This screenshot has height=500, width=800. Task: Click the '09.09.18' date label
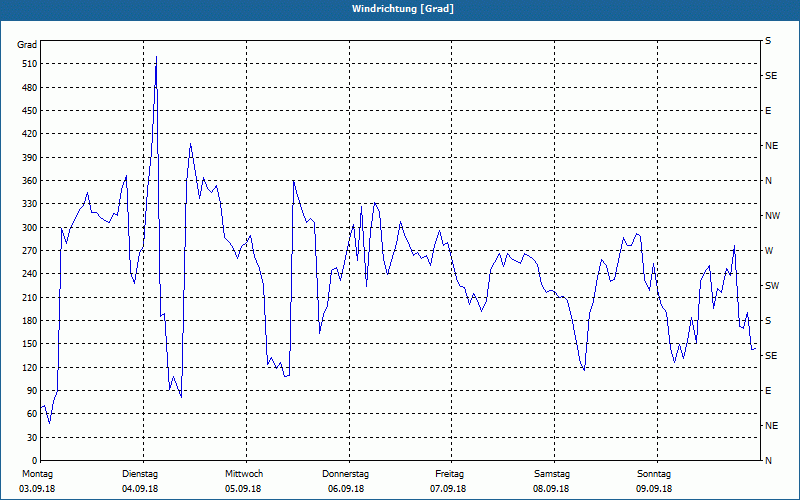(x=654, y=489)
